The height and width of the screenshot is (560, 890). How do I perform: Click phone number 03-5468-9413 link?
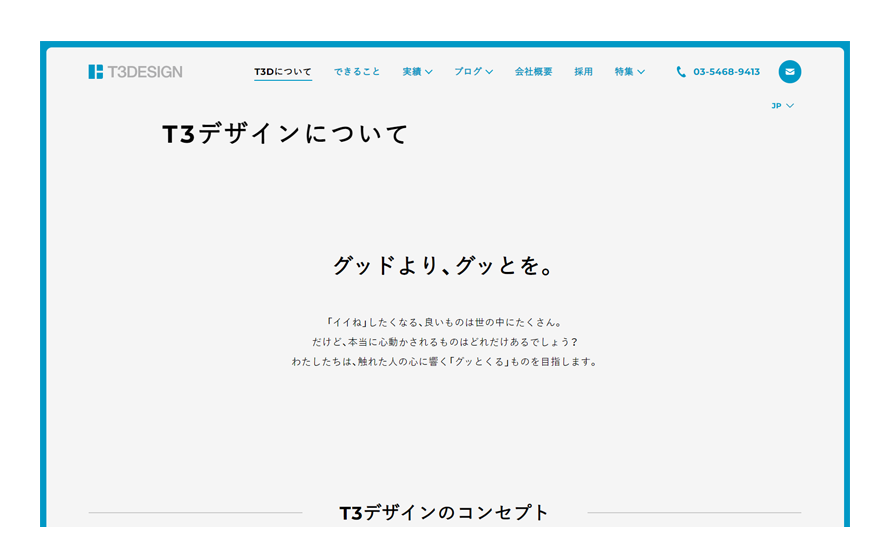coord(726,71)
